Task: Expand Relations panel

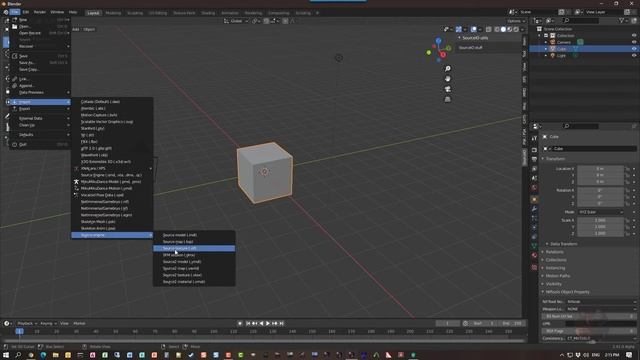Action: [x=554, y=252]
